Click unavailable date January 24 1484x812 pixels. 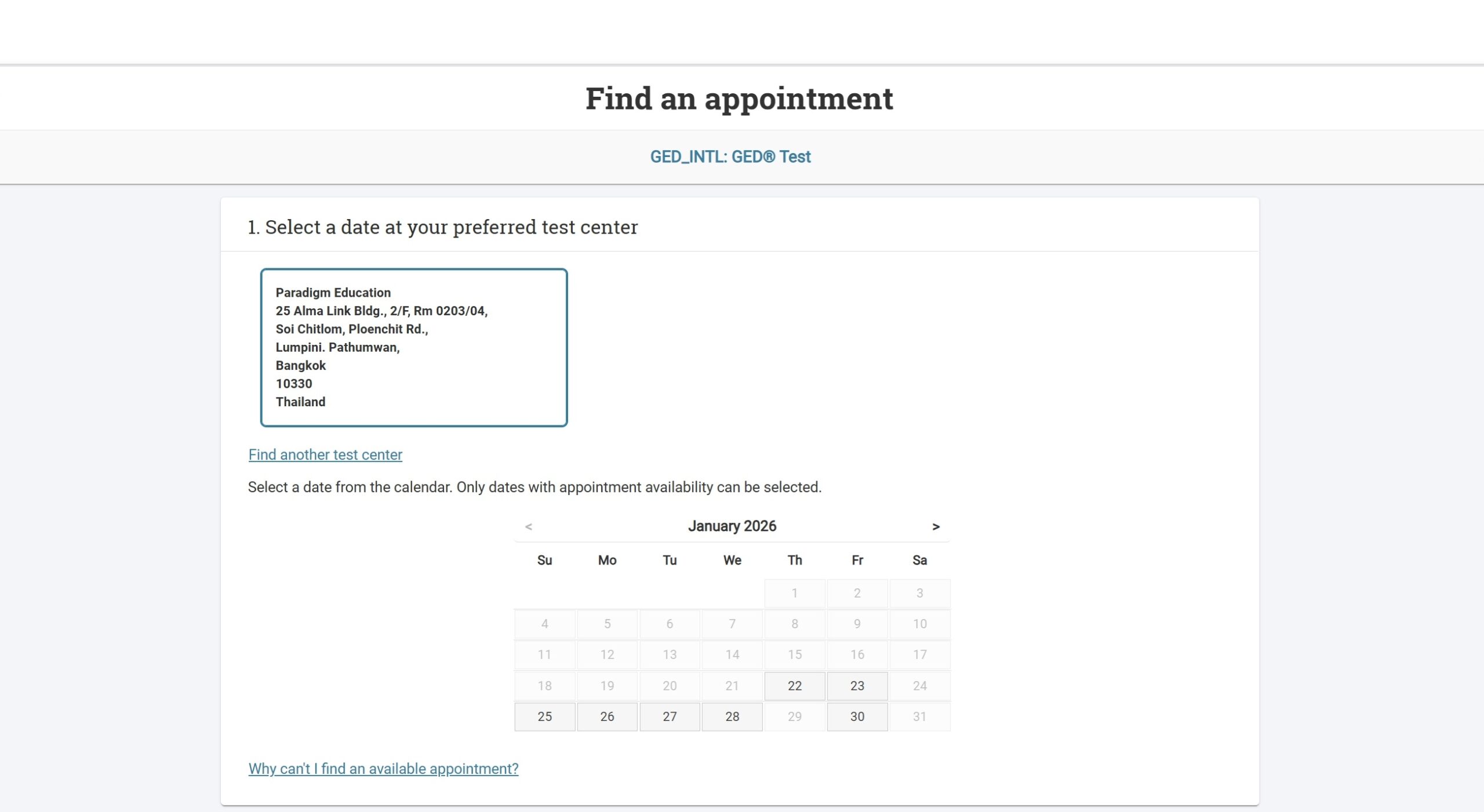[x=919, y=686]
